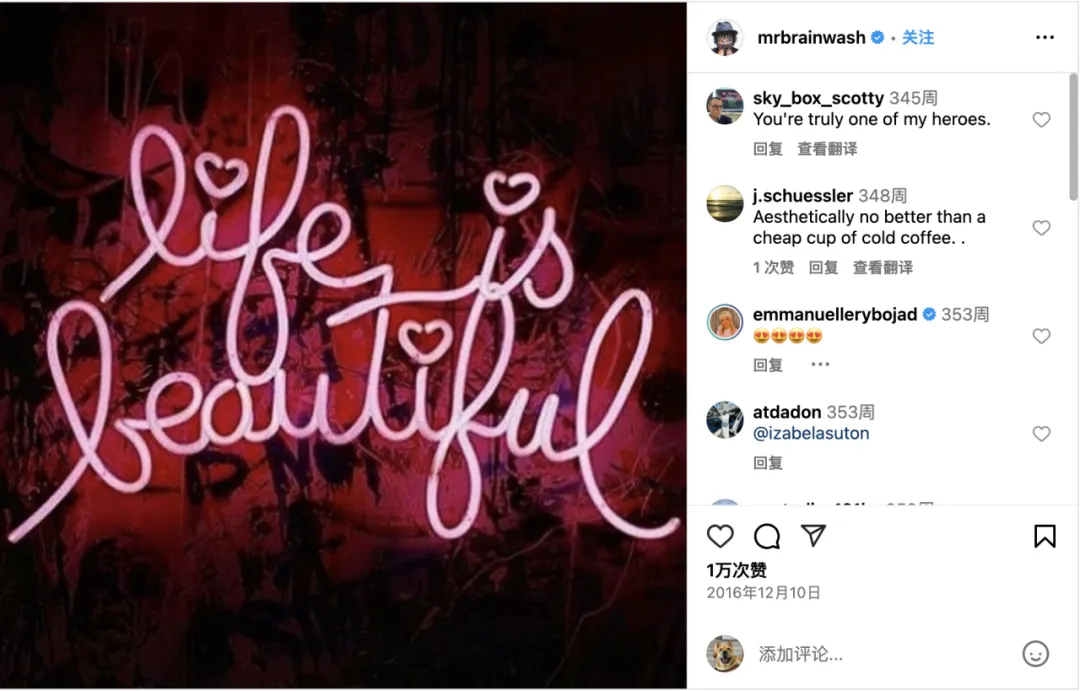1080x691 pixels.
Task: Open @izabelasuton mention link
Action: point(811,433)
